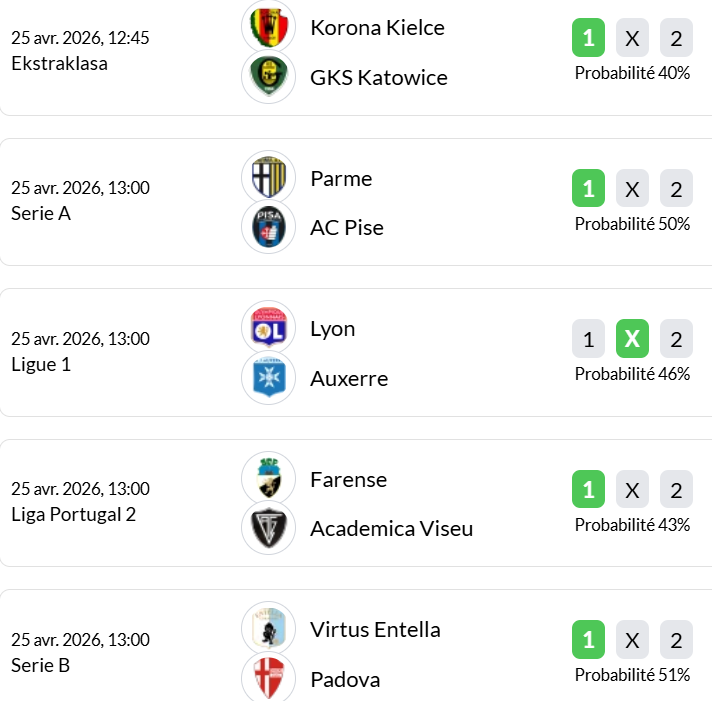The image size is (712, 701).
Task: Click the Korona Kielce club crest
Action: point(268,27)
